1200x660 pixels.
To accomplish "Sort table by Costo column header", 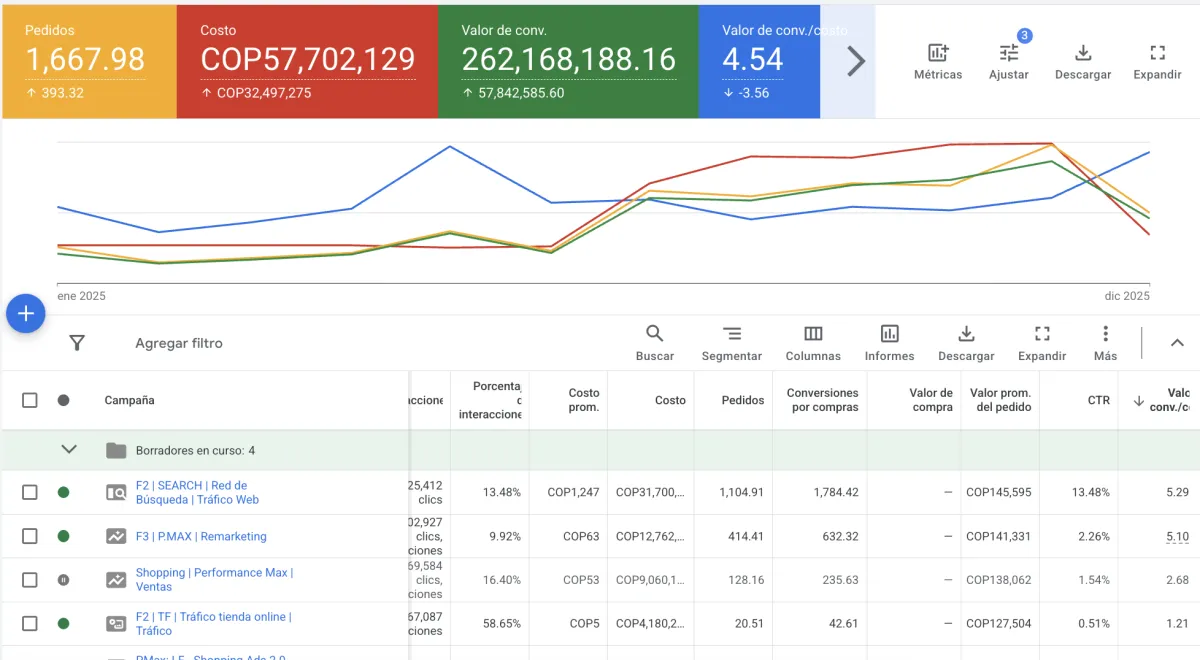I will (670, 400).
